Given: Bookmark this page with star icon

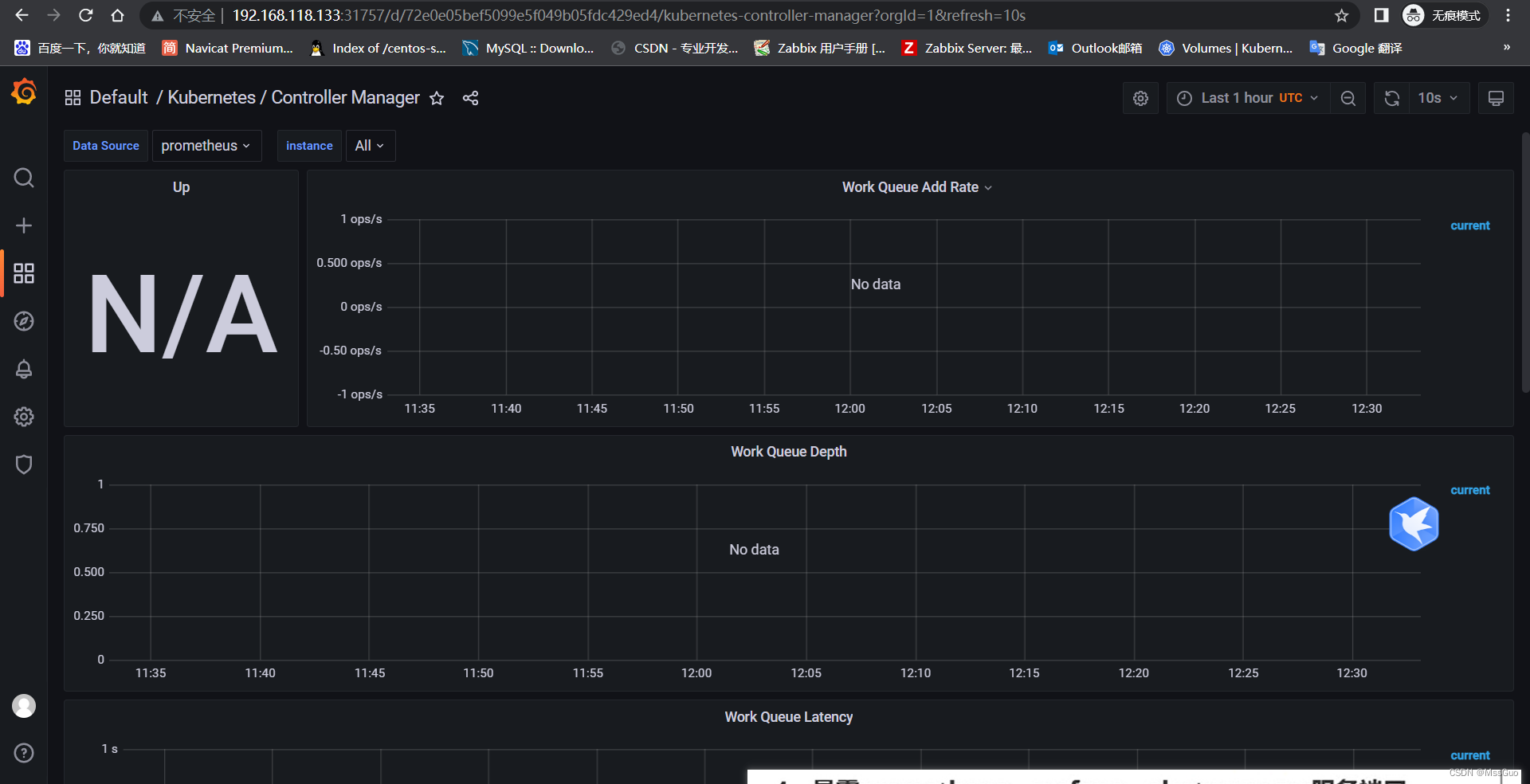Looking at the screenshot, I should tap(1342, 15).
